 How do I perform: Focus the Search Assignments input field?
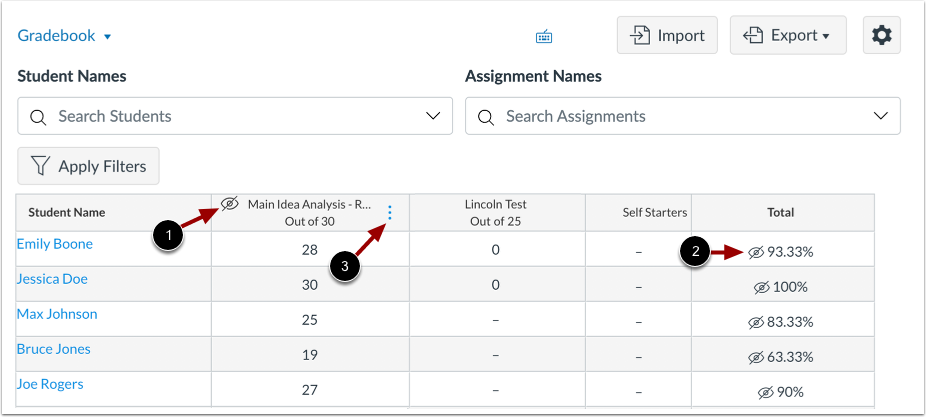point(683,116)
